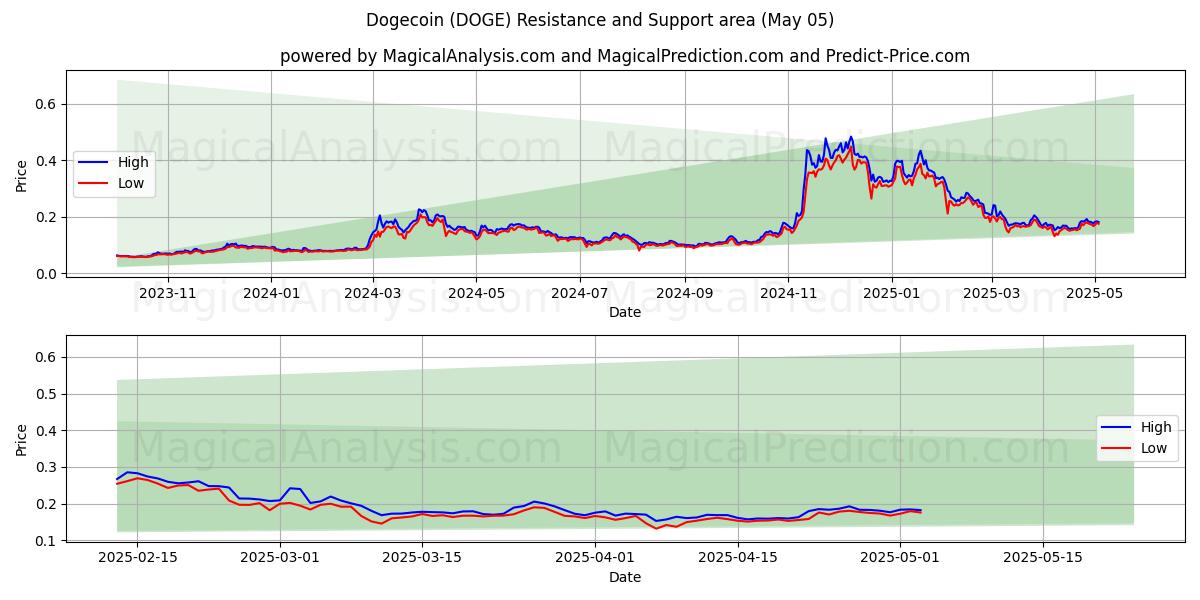Click the '2025-03' tick label on top chart

[992, 293]
